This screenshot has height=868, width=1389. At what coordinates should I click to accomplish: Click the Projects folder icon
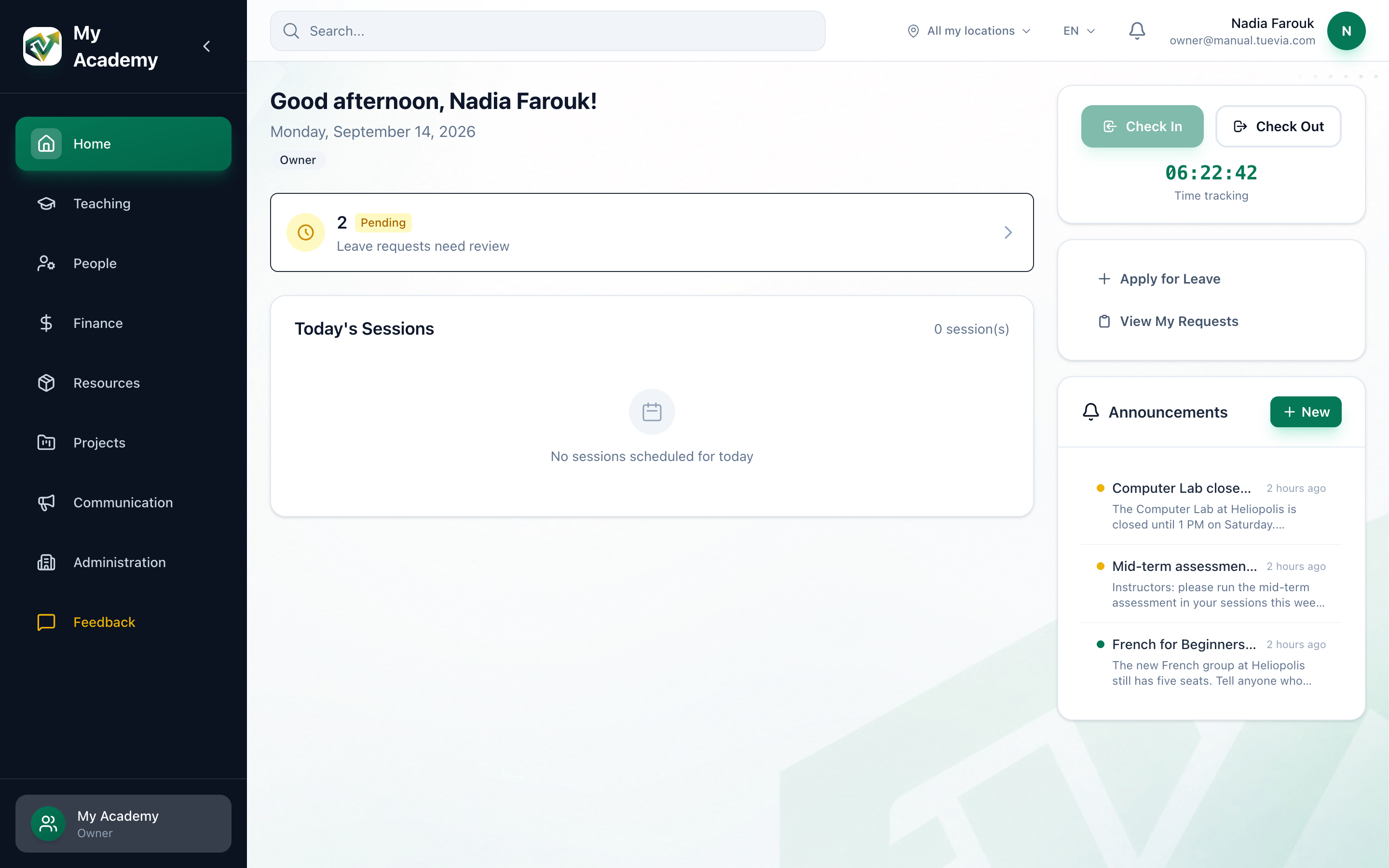point(46,442)
